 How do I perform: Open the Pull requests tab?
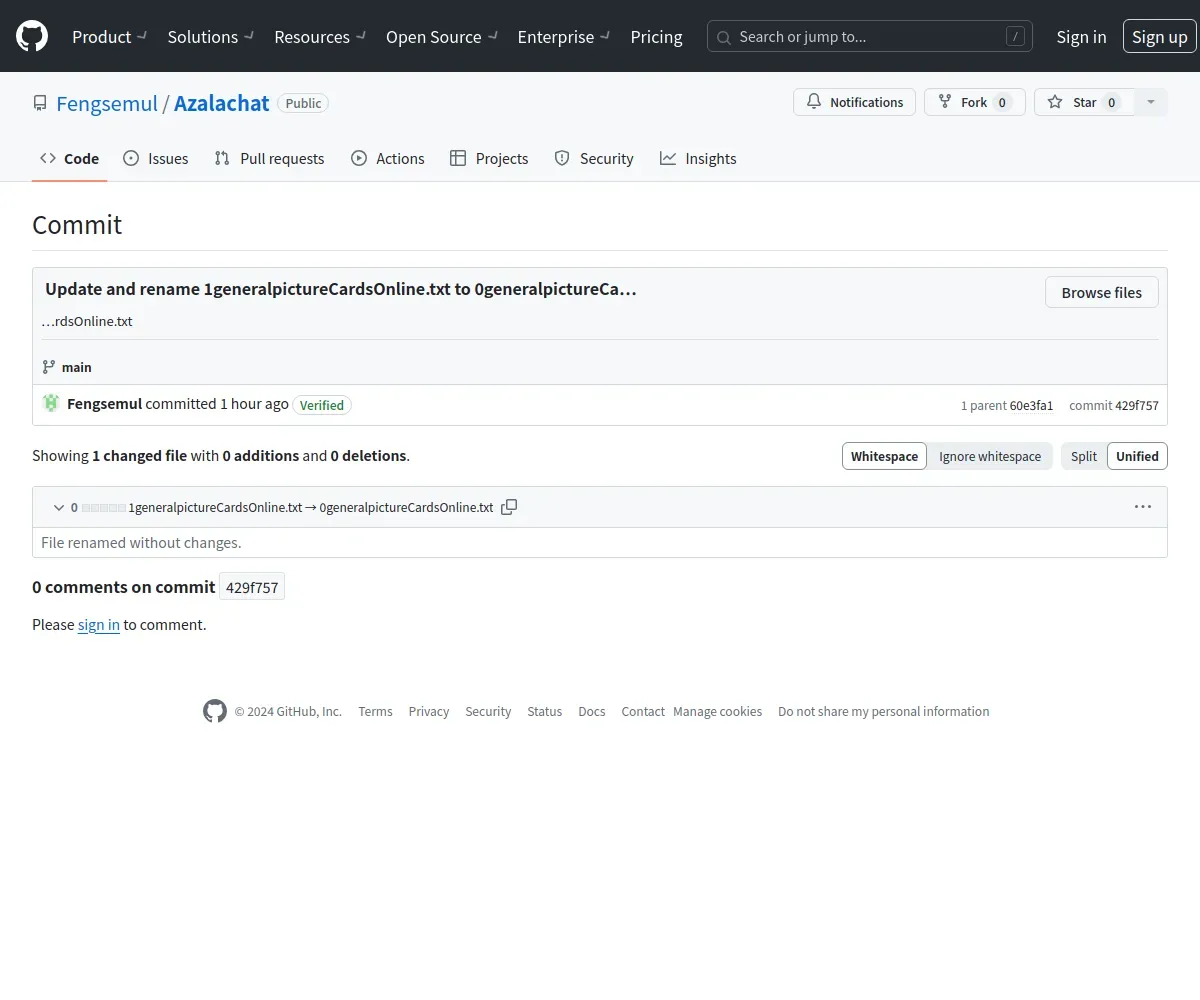tap(269, 158)
